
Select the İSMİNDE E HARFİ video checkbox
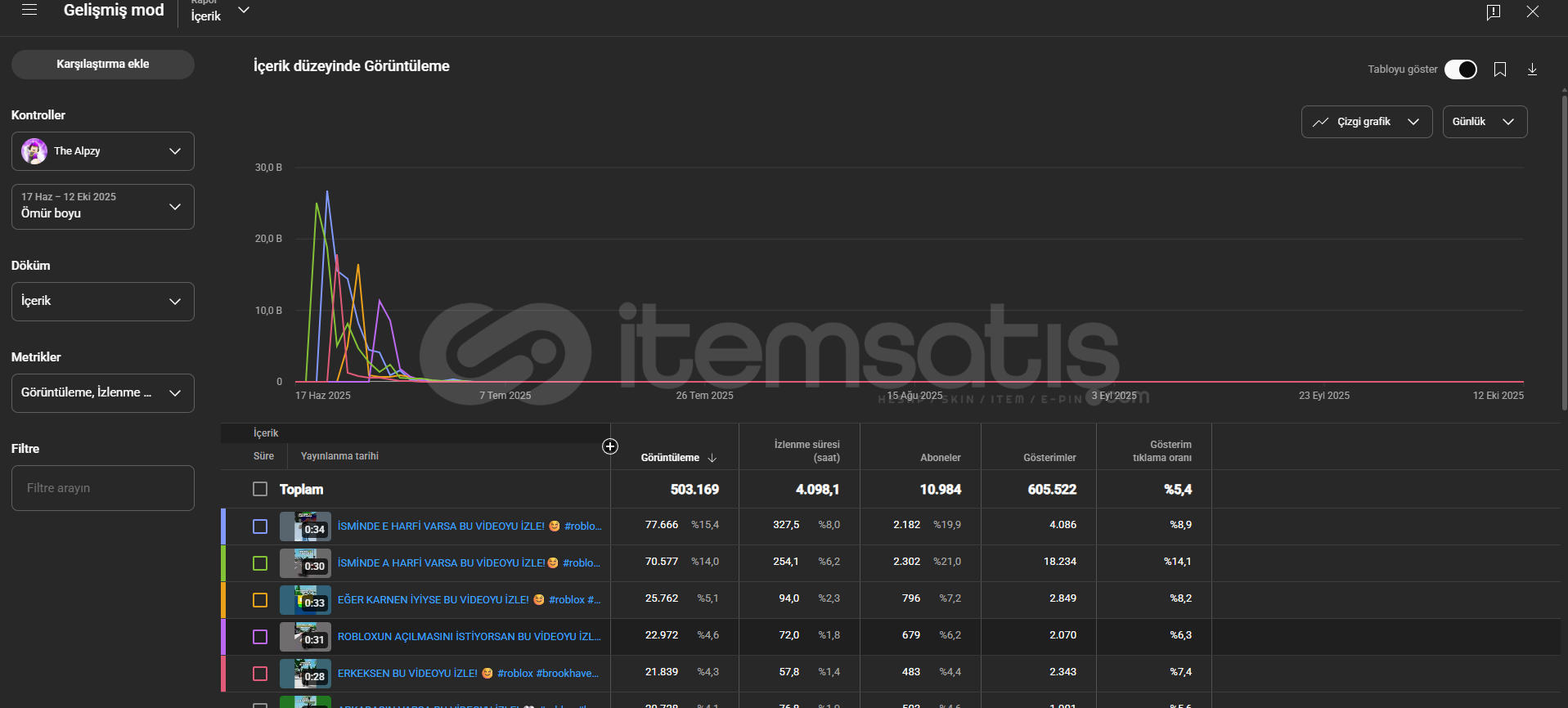(x=260, y=527)
